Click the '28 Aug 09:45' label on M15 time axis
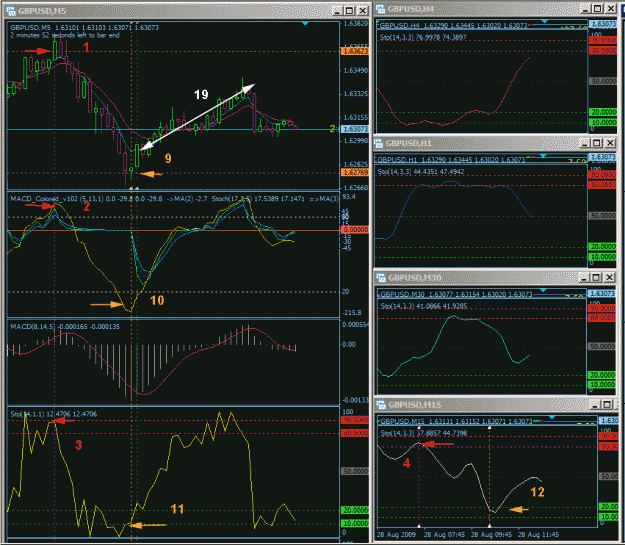Viewport: 625px width, 545px height. coord(491,535)
